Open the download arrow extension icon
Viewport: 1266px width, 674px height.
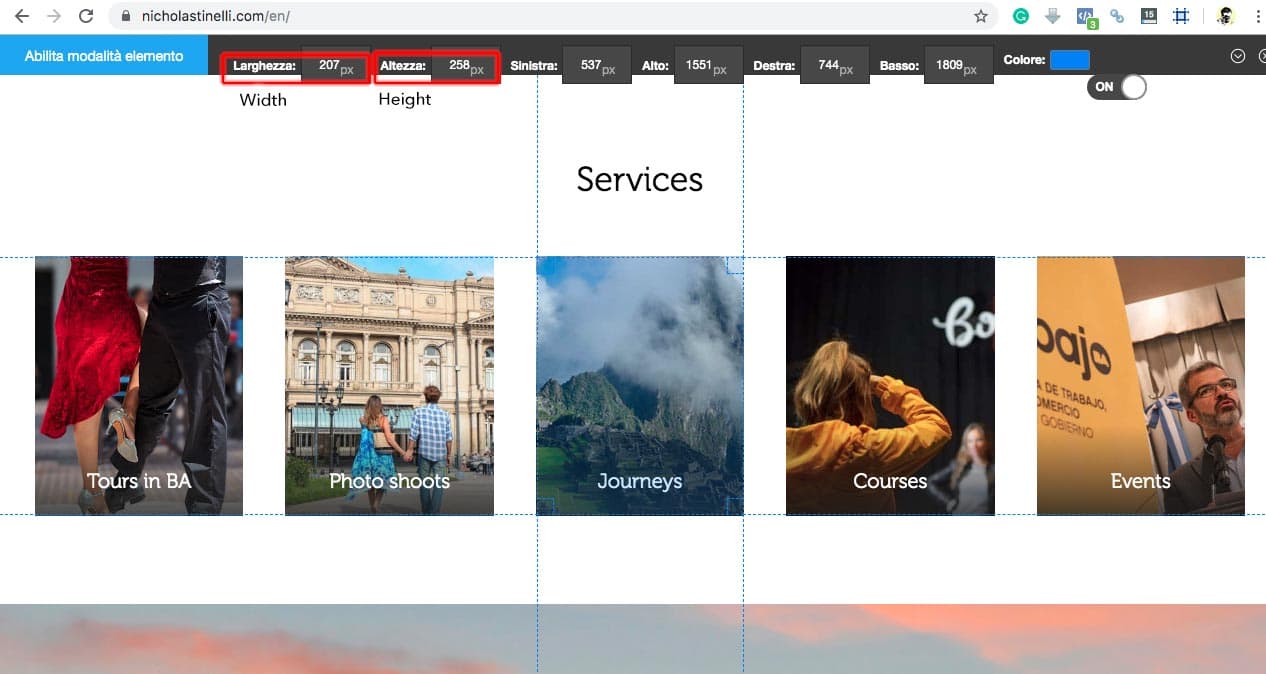(1051, 16)
